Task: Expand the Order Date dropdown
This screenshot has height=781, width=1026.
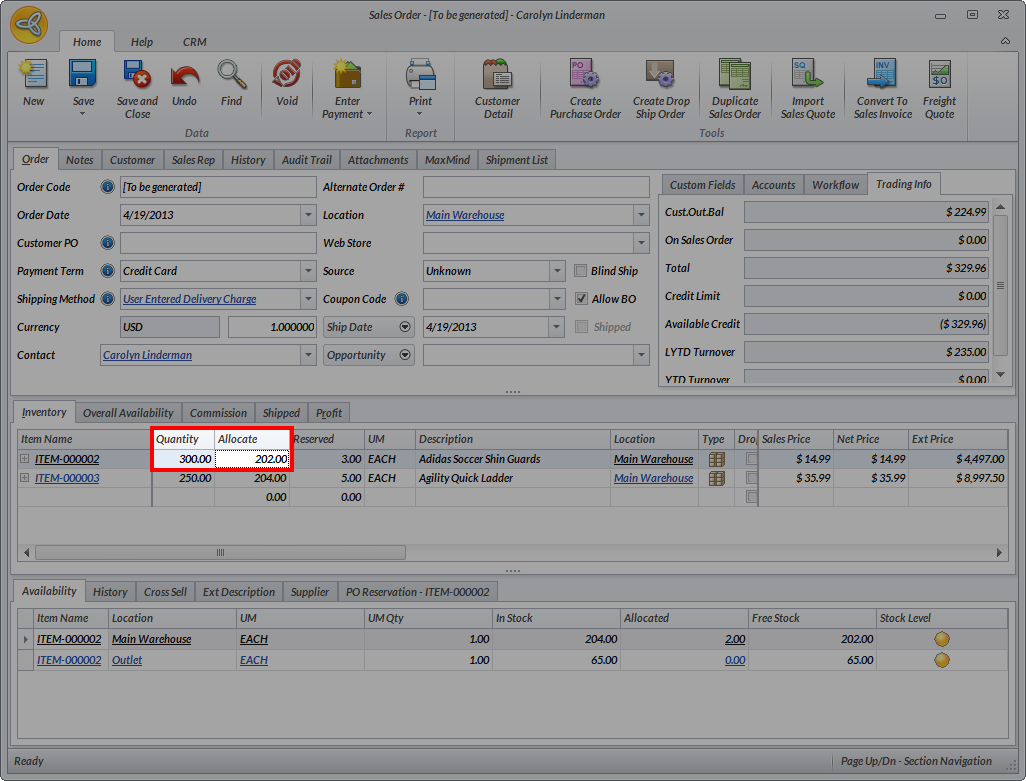Action: 308,215
